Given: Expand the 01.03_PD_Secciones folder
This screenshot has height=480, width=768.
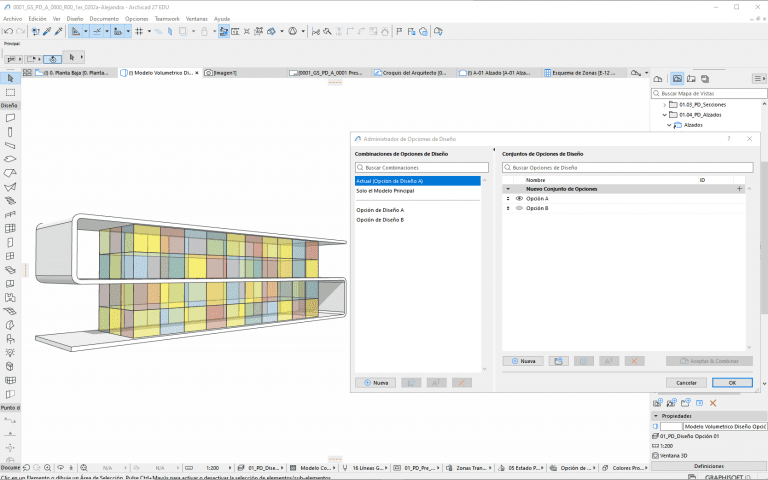Looking at the screenshot, I should pos(665,104).
